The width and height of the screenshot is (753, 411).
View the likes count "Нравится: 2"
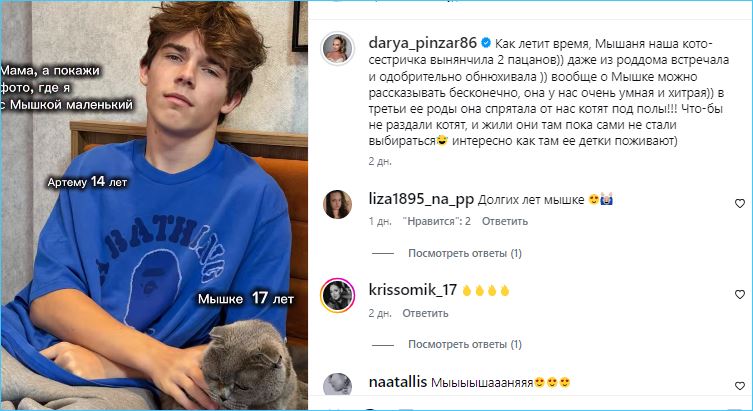pyautogui.click(x=437, y=221)
